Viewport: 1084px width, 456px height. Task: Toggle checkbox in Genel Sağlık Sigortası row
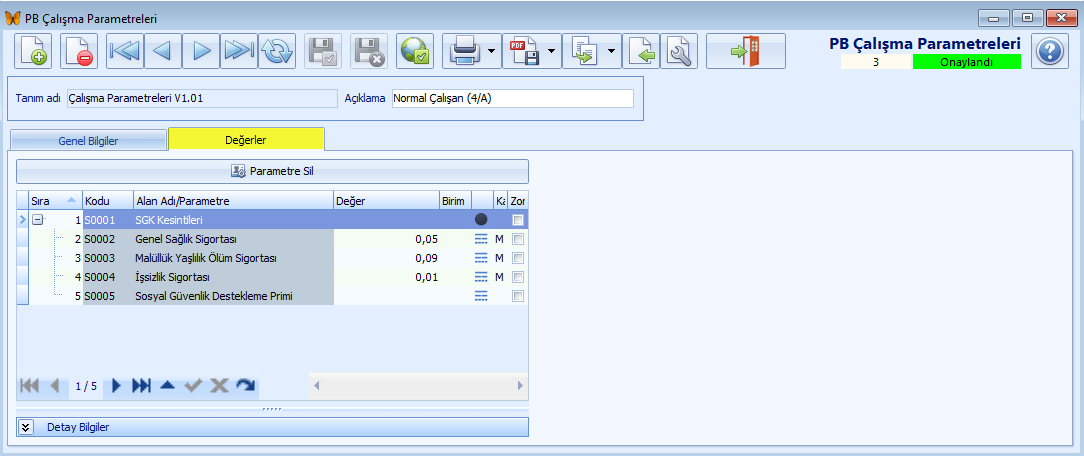(518, 239)
